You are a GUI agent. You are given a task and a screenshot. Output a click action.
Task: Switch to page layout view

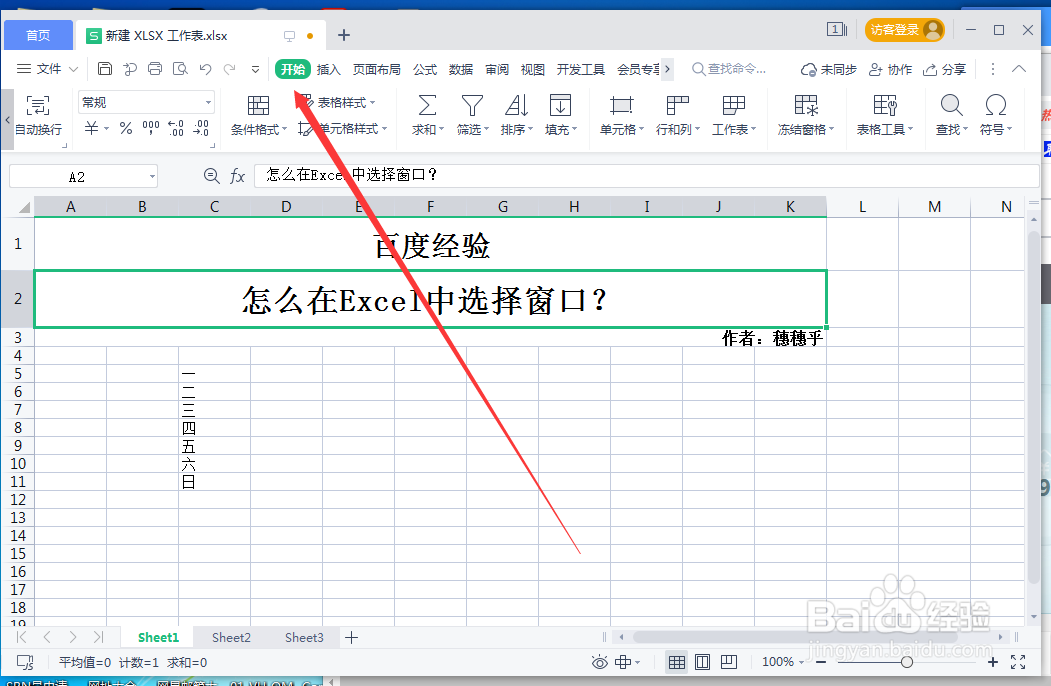[702, 662]
